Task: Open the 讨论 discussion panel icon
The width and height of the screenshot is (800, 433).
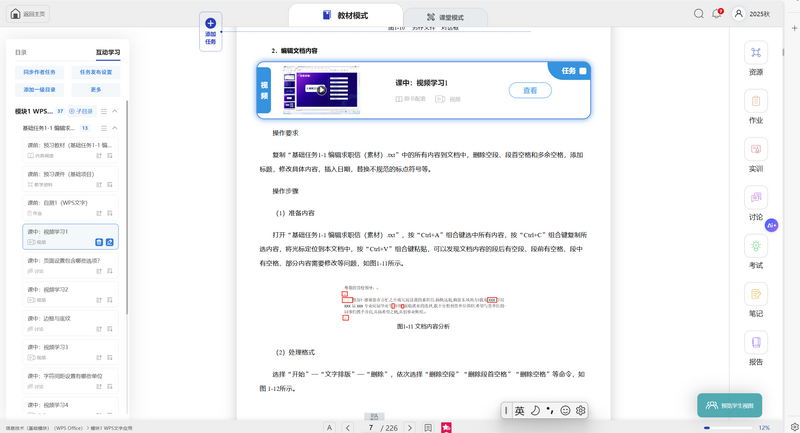Action: click(x=756, y=197)
